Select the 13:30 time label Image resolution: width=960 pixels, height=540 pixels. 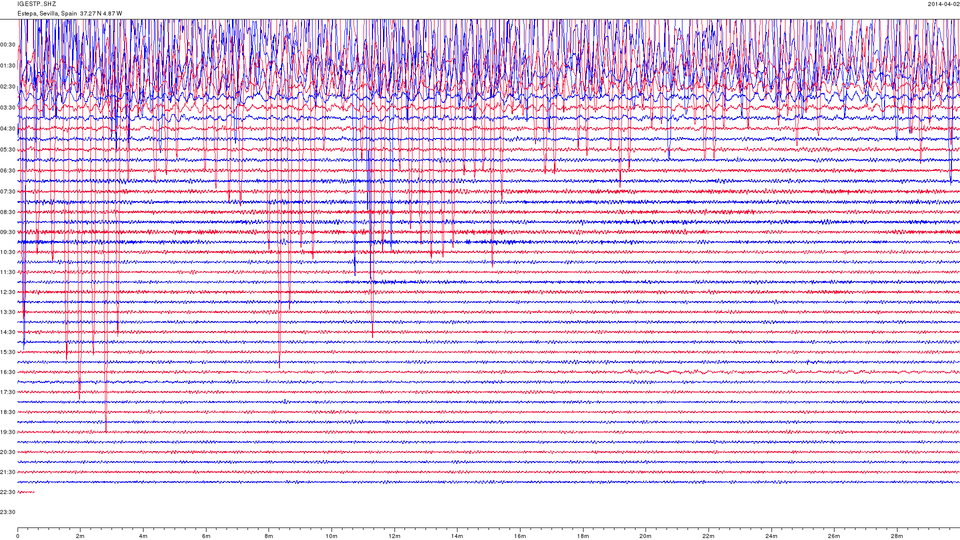8,312
